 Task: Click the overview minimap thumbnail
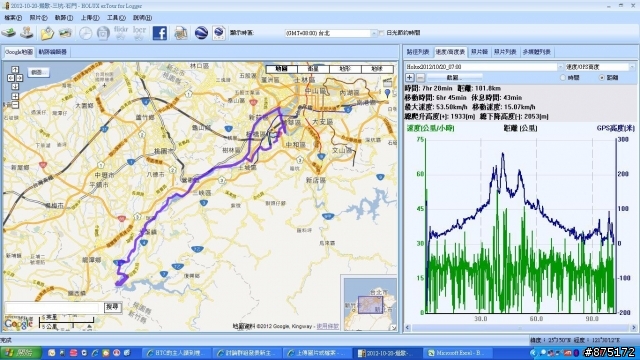(369, 304)
